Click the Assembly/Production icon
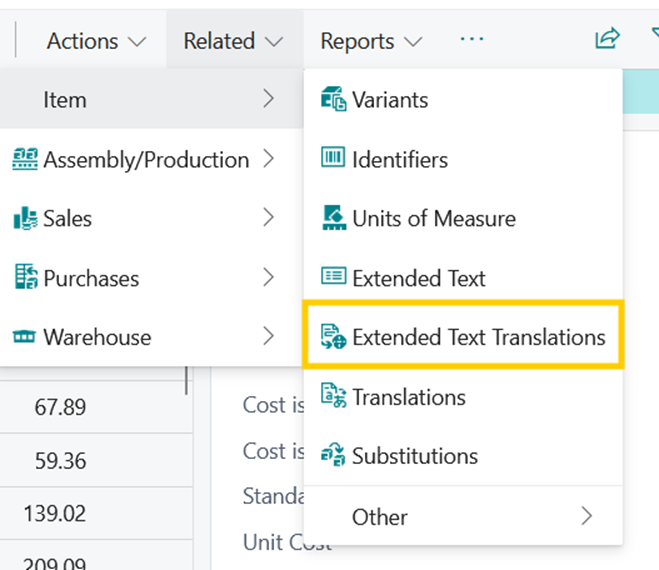The image size is (659, 570). [x=25, y=159]
